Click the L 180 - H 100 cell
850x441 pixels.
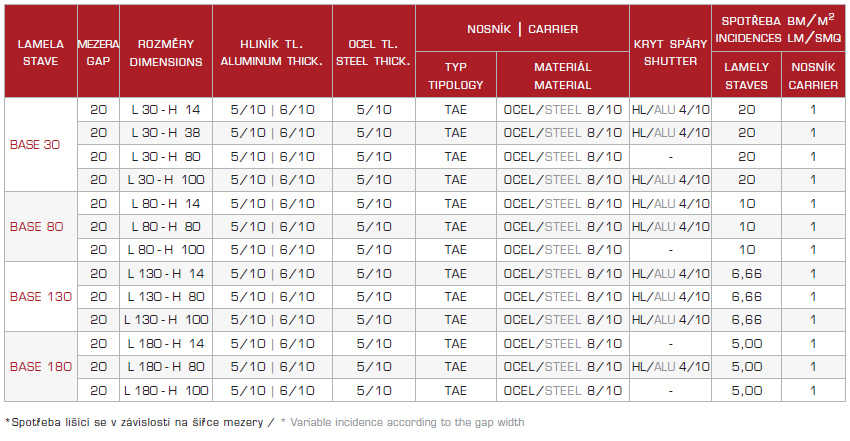point(166,390)
